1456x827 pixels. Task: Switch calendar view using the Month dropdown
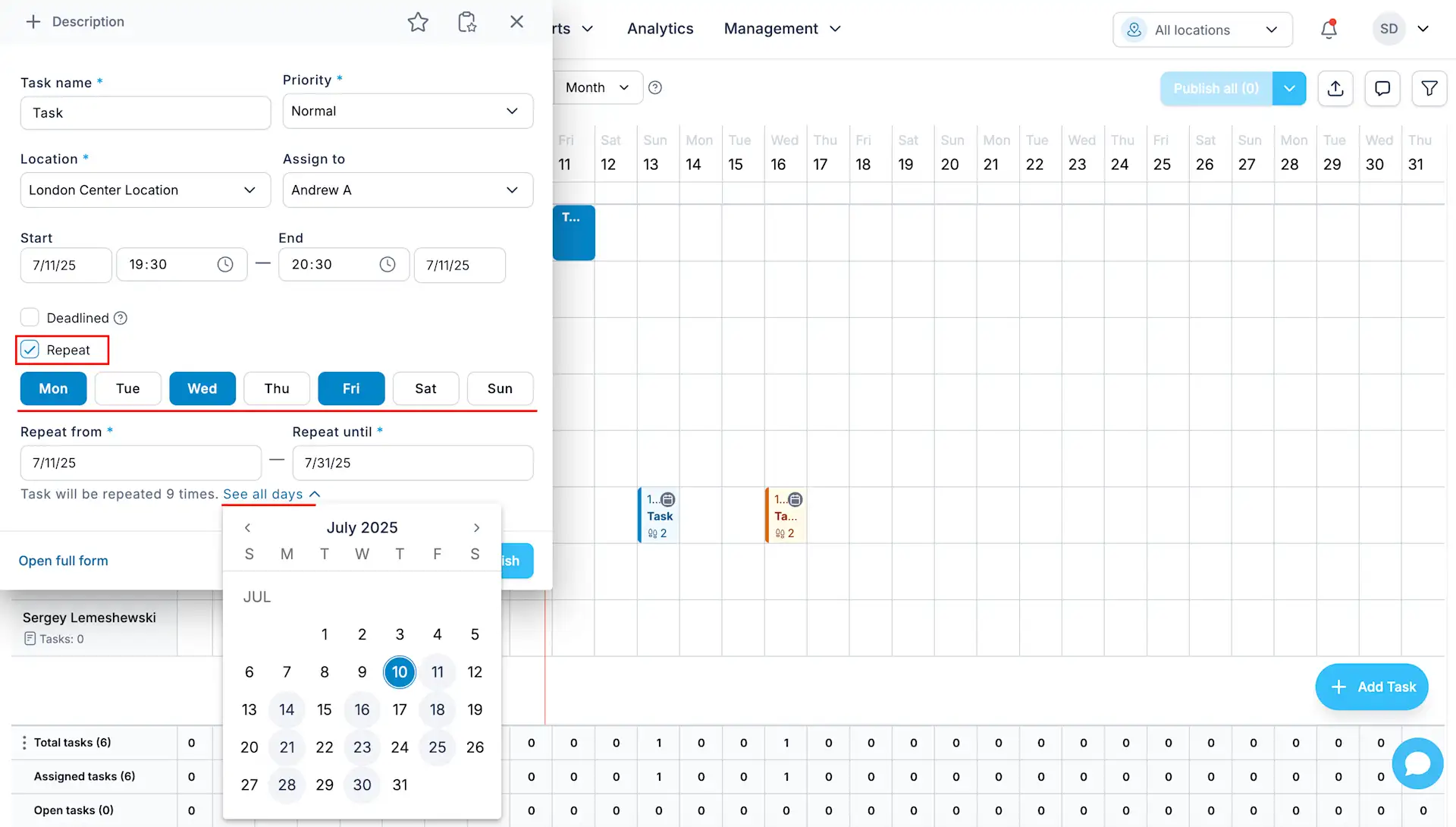tap(598, 87)
